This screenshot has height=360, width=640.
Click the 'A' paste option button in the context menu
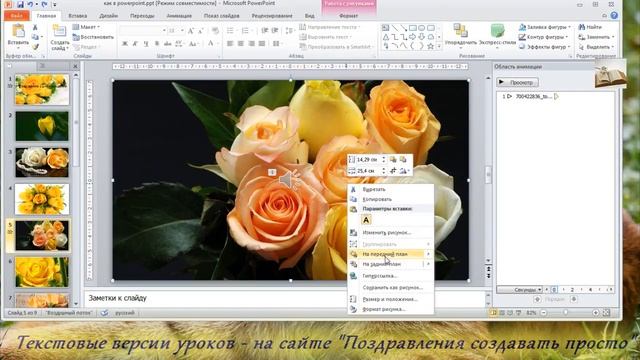(x=366, y=220)
